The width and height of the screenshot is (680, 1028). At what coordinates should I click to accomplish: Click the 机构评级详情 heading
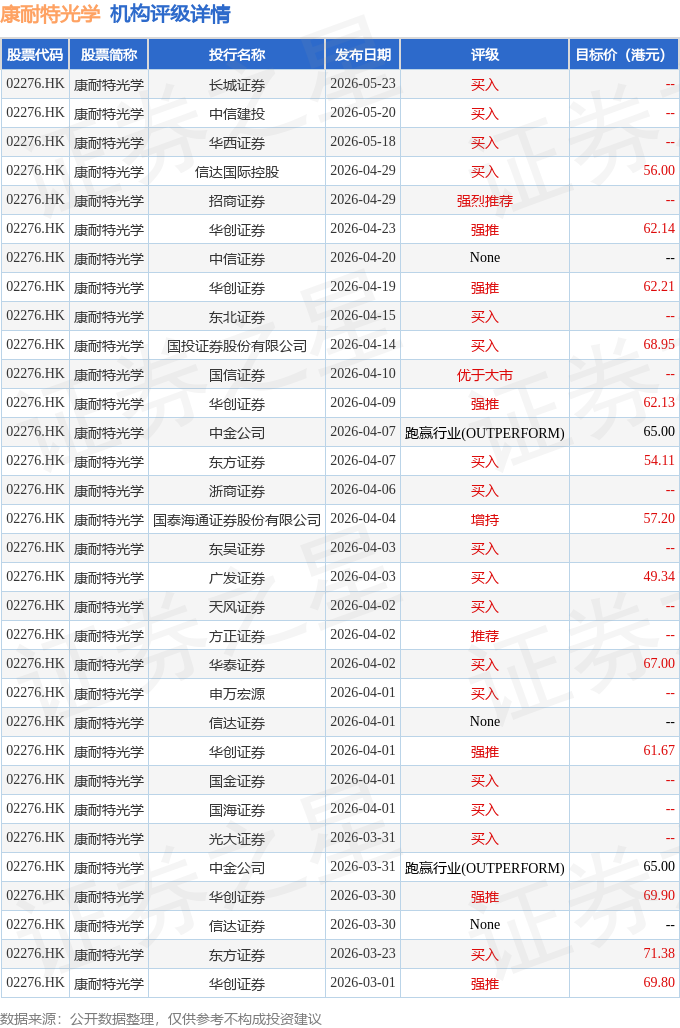(170, 14)
